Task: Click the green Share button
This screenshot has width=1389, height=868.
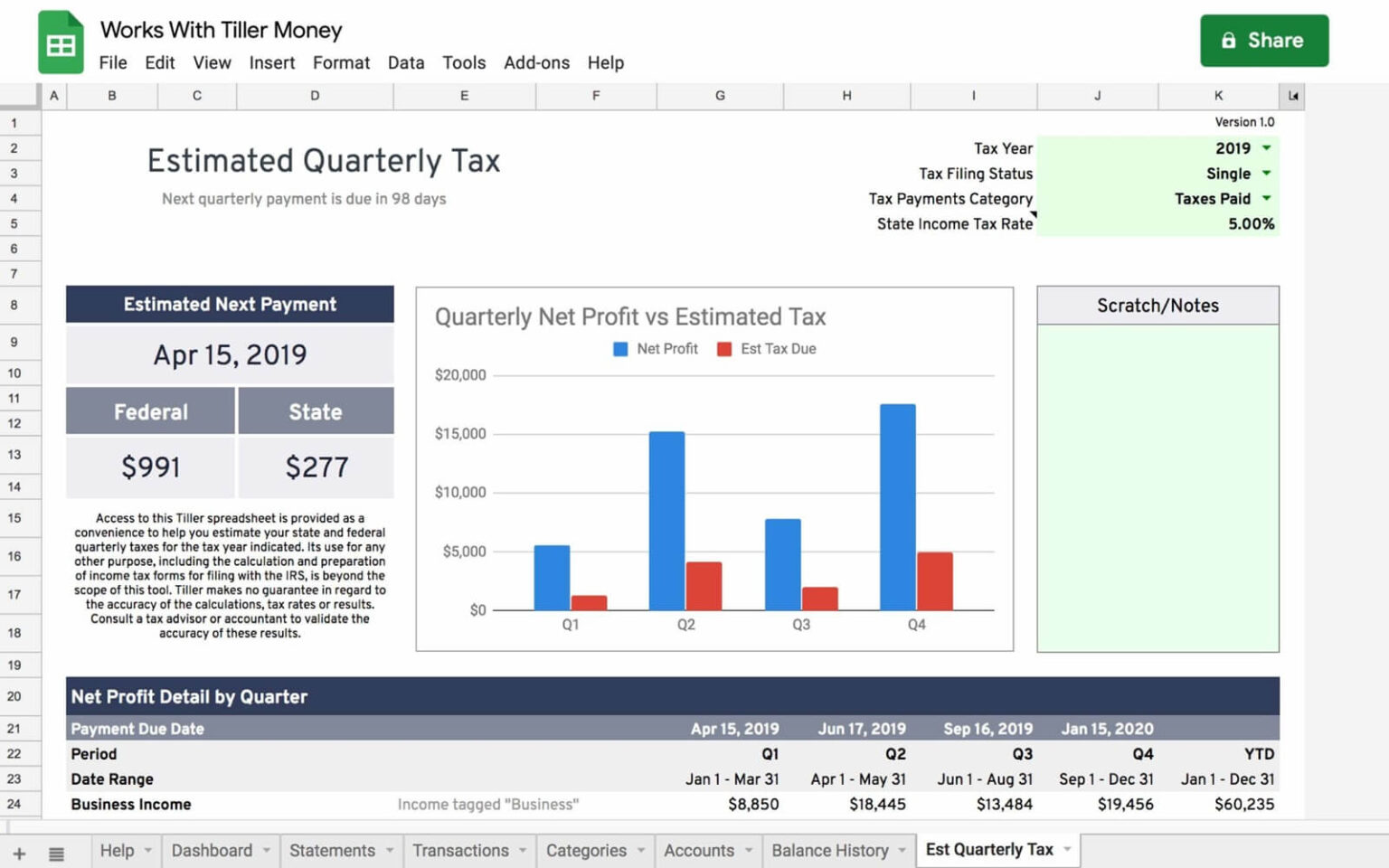Action: (x=1263, y=40)
